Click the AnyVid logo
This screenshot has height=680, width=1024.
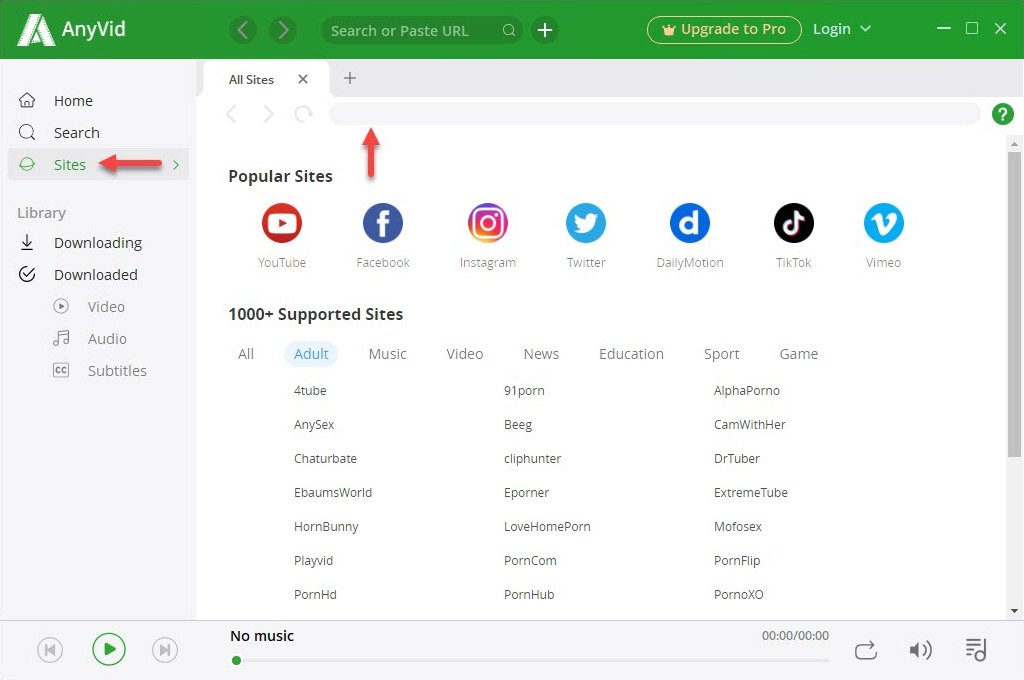[71, 29]
